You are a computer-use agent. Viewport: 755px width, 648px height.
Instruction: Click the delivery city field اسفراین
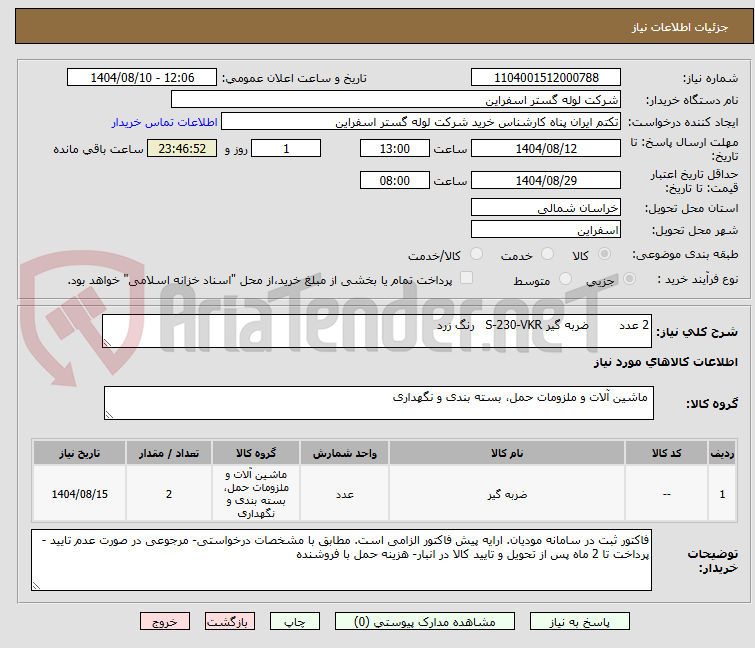pos(546,230)
